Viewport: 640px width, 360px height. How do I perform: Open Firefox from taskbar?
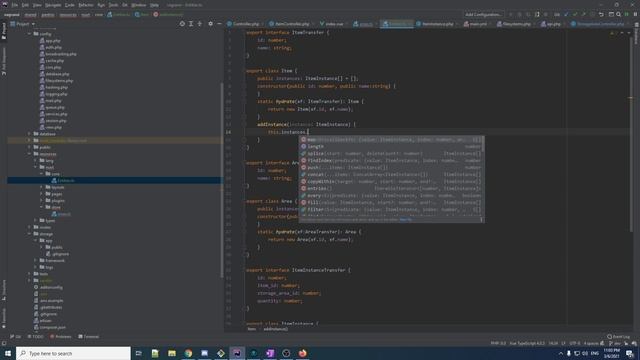click(302, 353)
